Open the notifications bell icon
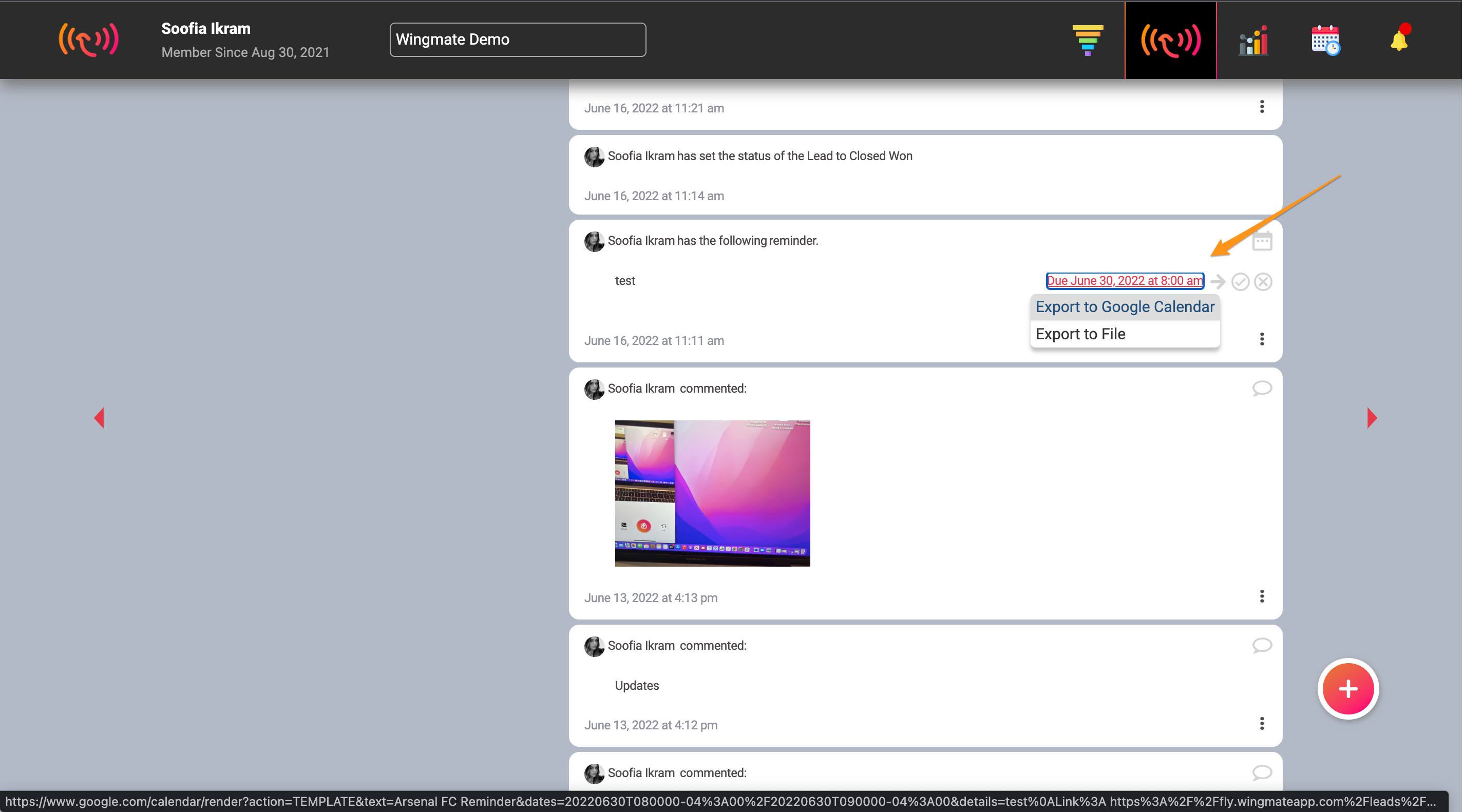The height and width of the screenshot is (812, 1483). pyautogui.click(x=1400, y=38)
